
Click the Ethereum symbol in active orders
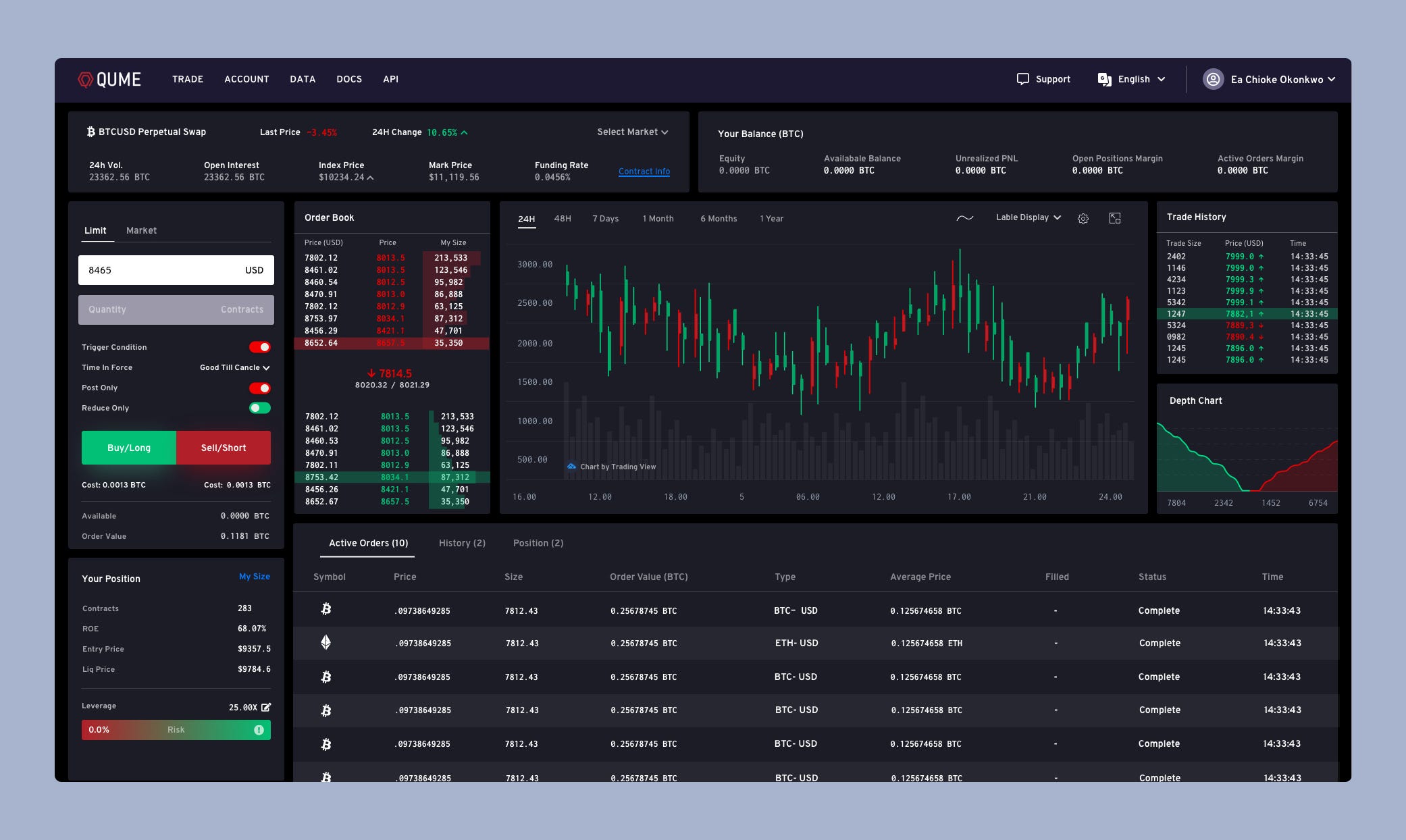(326, 643)
